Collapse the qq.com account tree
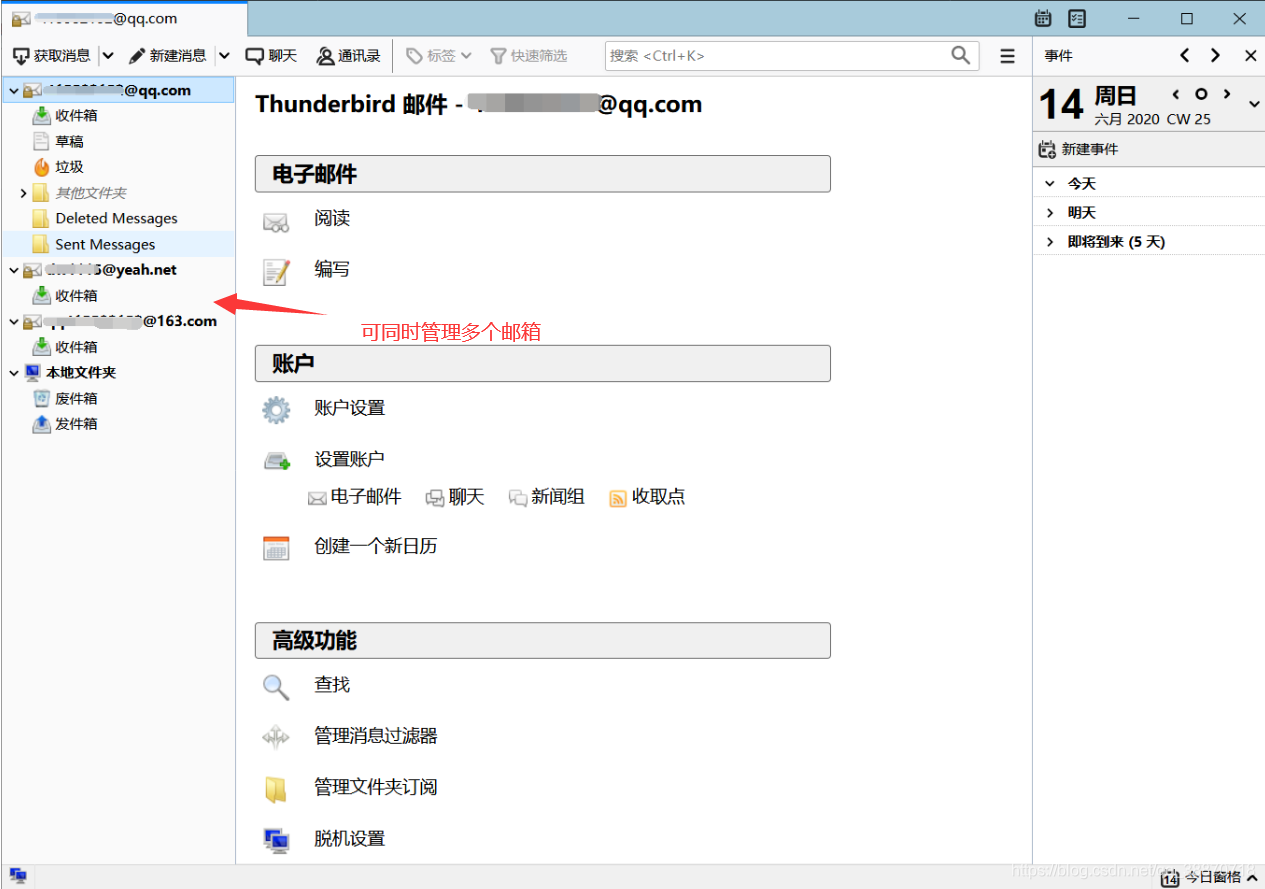 (13, 91)
